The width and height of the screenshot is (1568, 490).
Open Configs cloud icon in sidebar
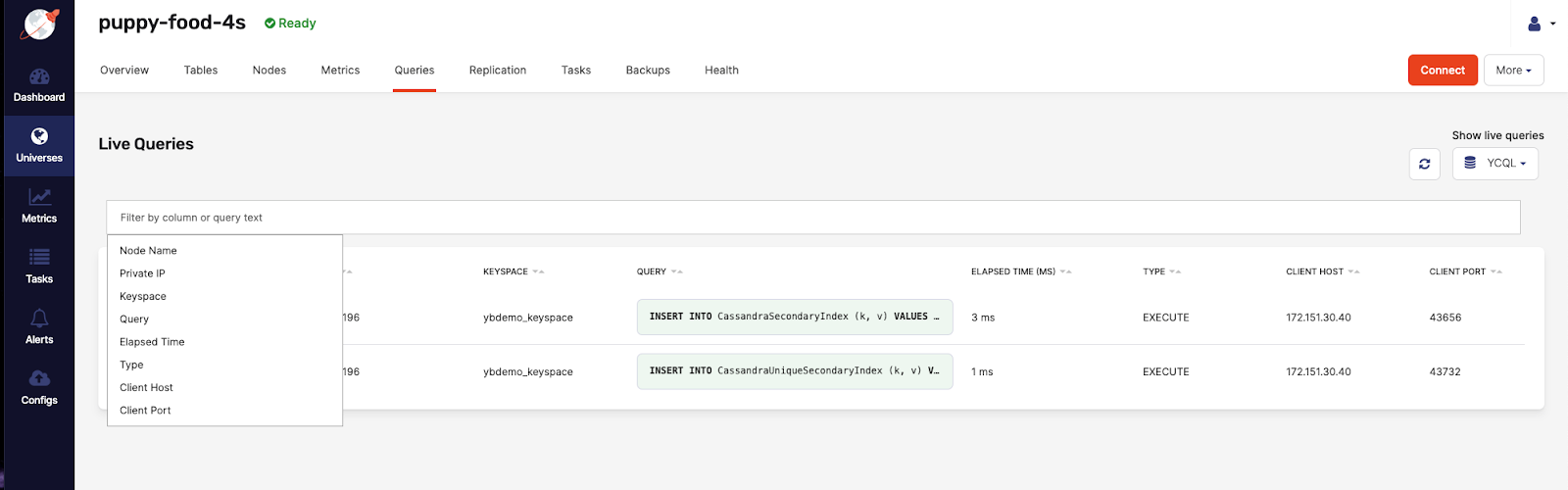pyautogui.click(x=39, y=388)
